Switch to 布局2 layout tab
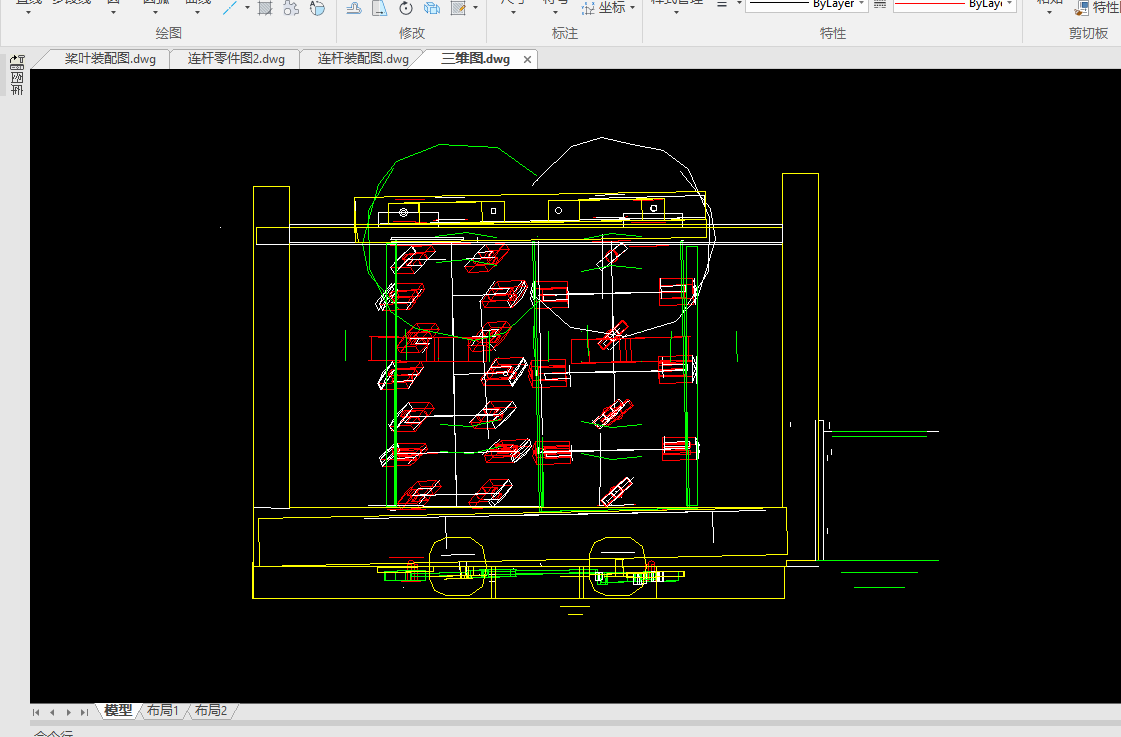The image size is (1121, 737). coord(211,711)
